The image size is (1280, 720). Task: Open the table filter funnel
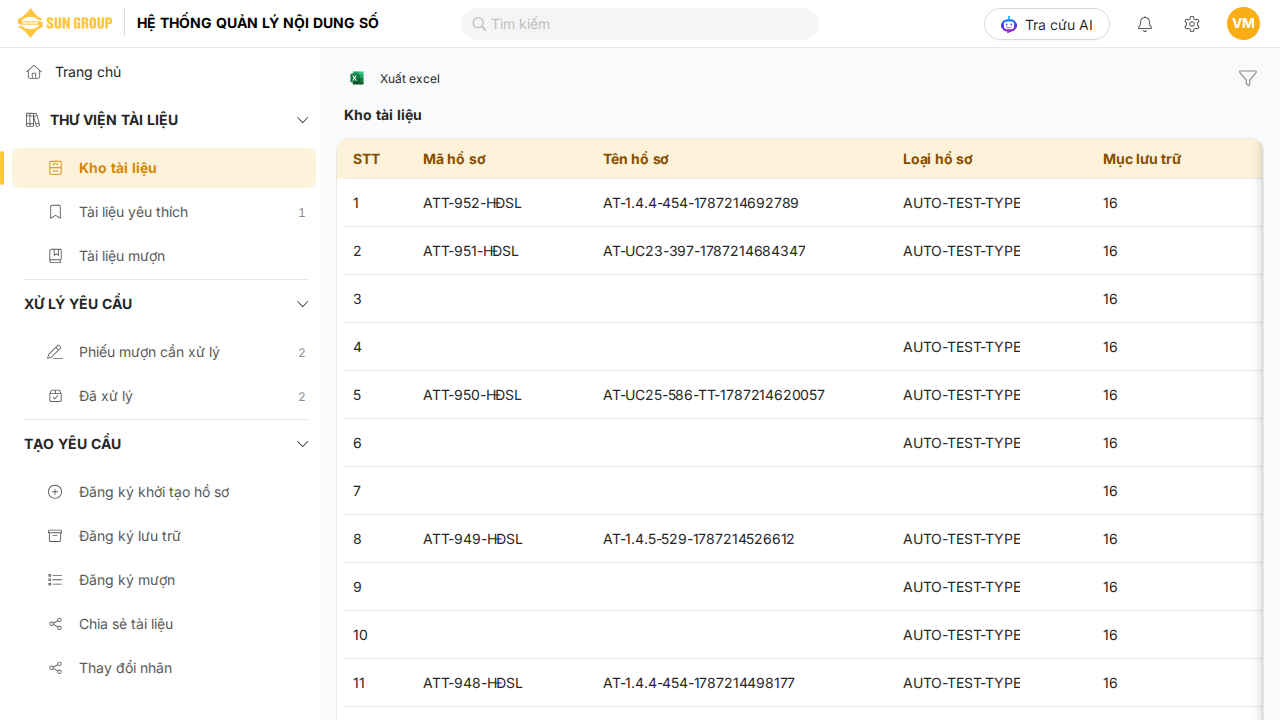click(1248, 78)
